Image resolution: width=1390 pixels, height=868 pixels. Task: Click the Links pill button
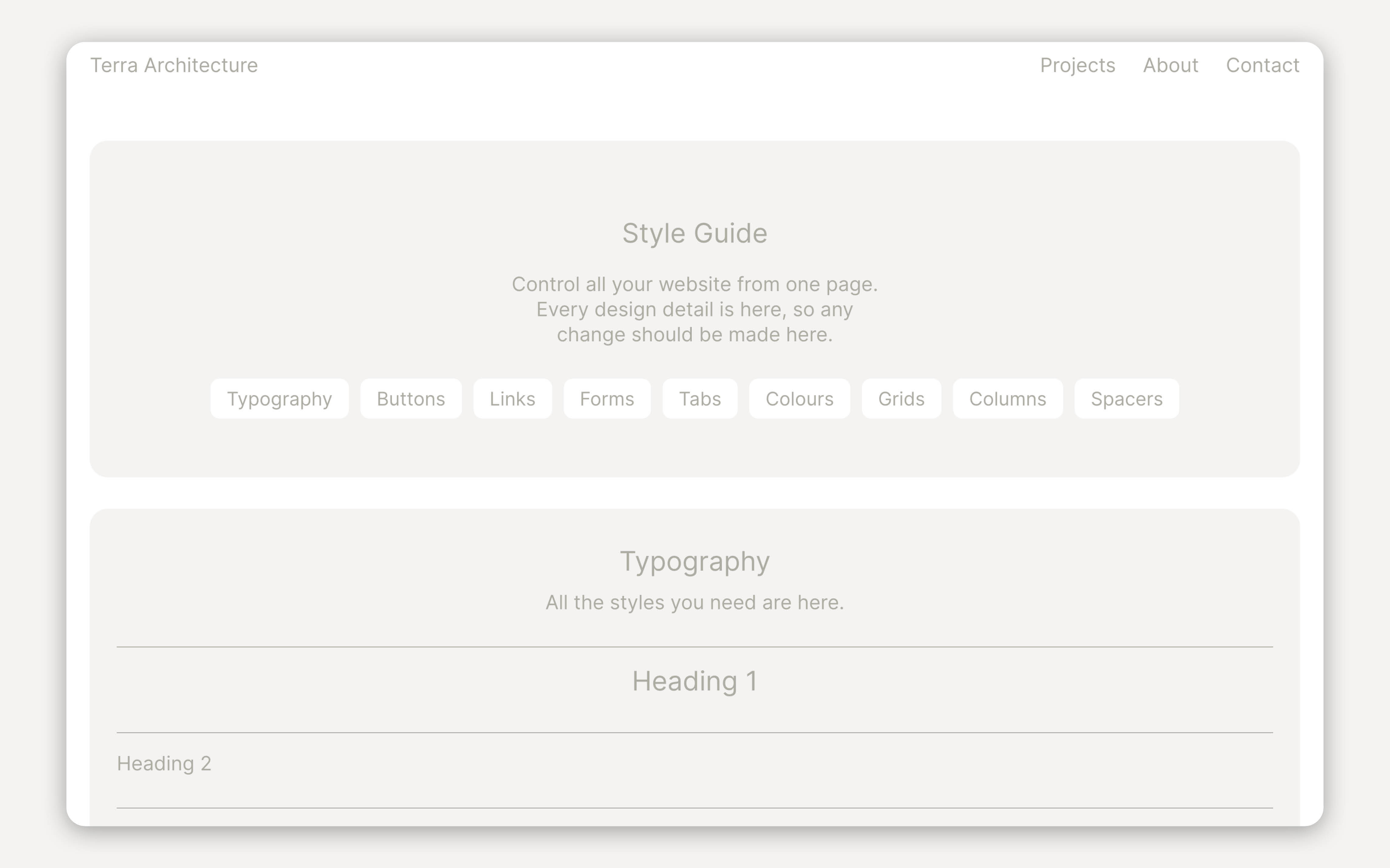click(512, 399)
